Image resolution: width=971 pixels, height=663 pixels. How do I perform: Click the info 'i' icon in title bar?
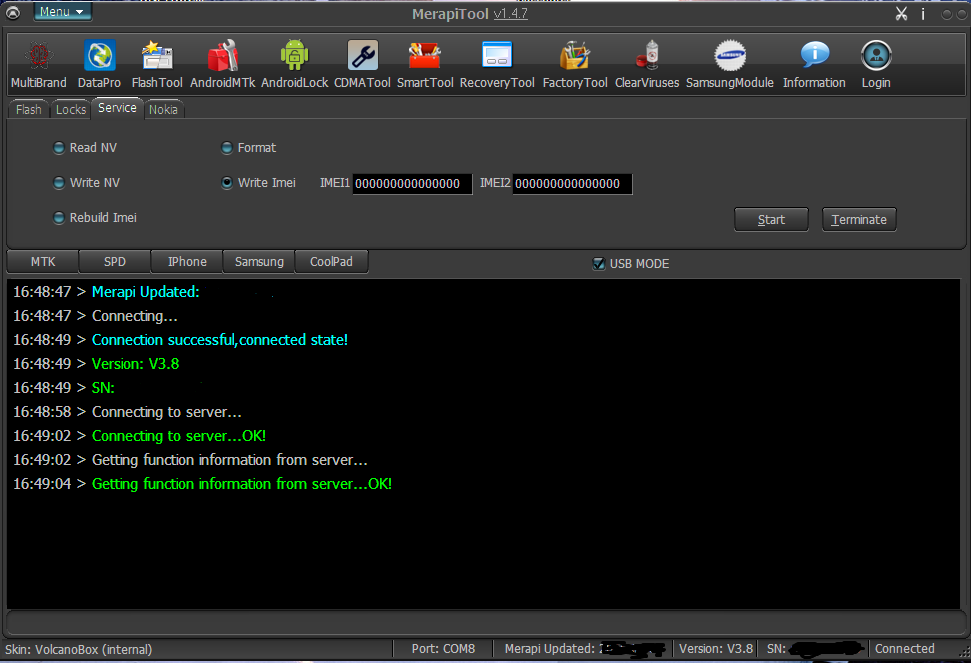pos(923,14)
